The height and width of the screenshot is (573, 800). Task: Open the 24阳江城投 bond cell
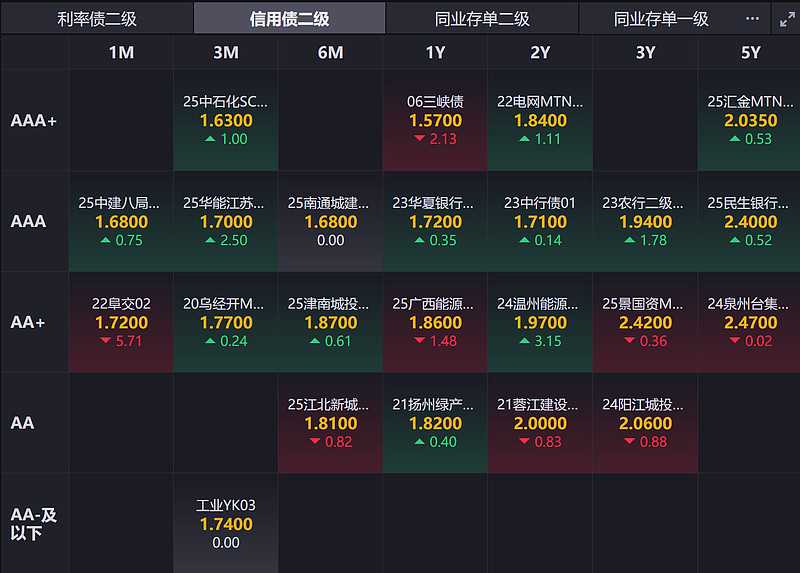tap(645, 422)
